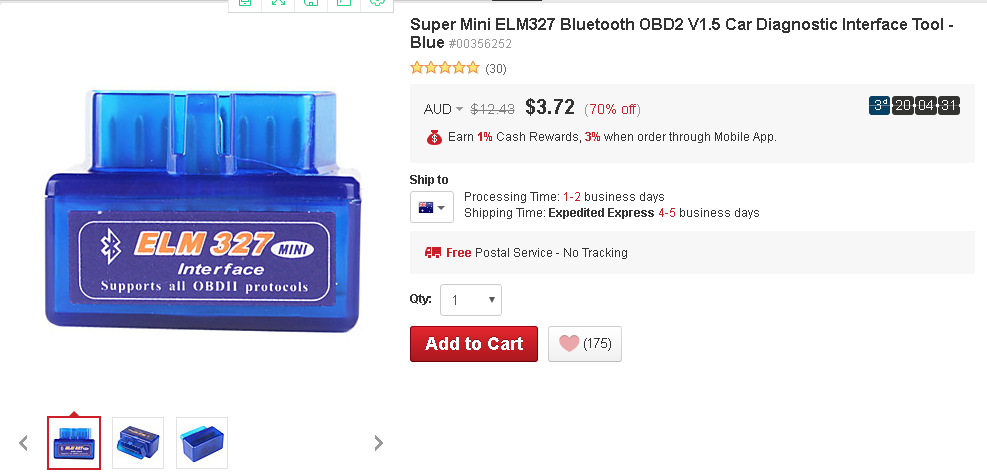The height and width of the screenshot is (476, 987).
Task: Open the Qty quantity dropdown
Action: tap(471, 300)
